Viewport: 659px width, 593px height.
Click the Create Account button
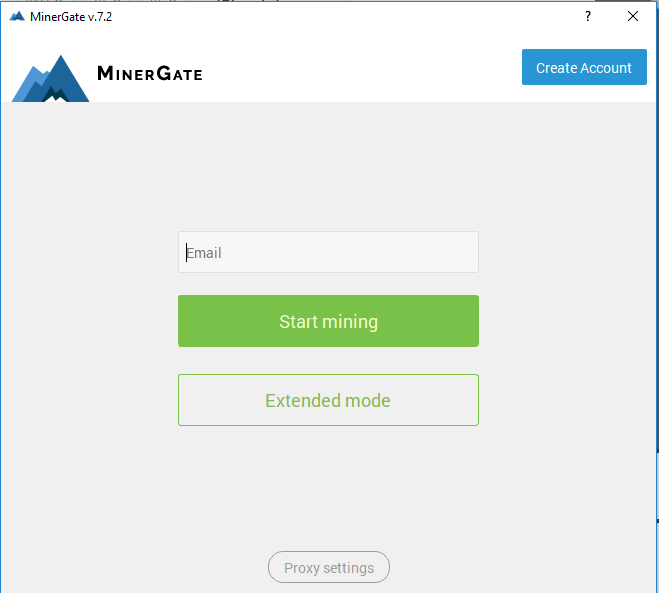pyautogui.click(x=584, y=67)
